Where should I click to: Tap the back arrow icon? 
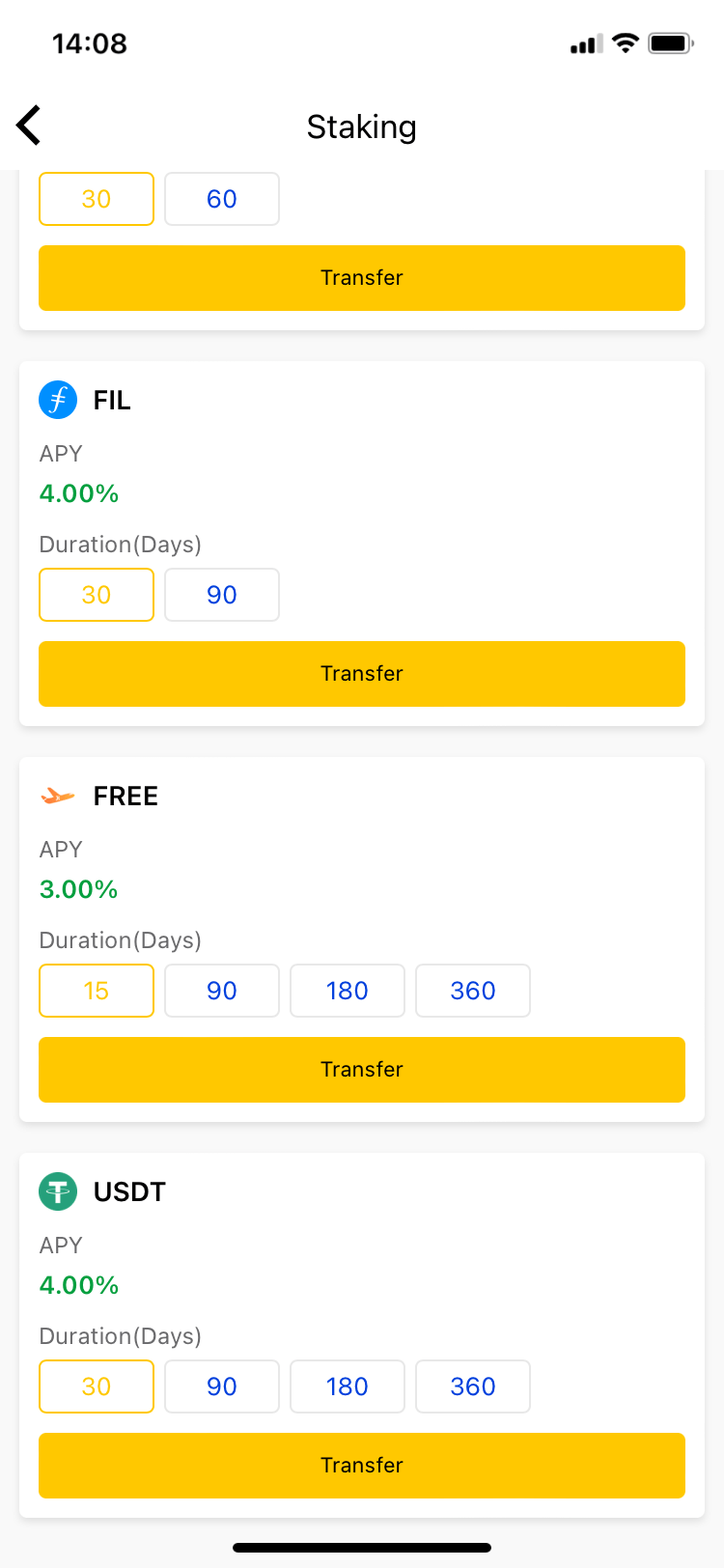[29, 126]
